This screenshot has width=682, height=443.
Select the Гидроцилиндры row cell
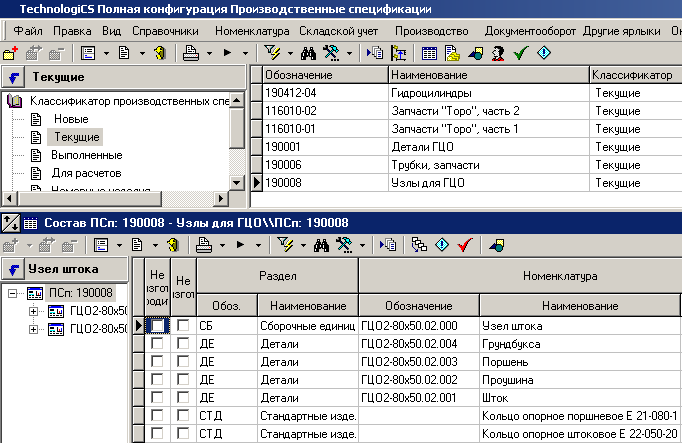pos(488,93)
